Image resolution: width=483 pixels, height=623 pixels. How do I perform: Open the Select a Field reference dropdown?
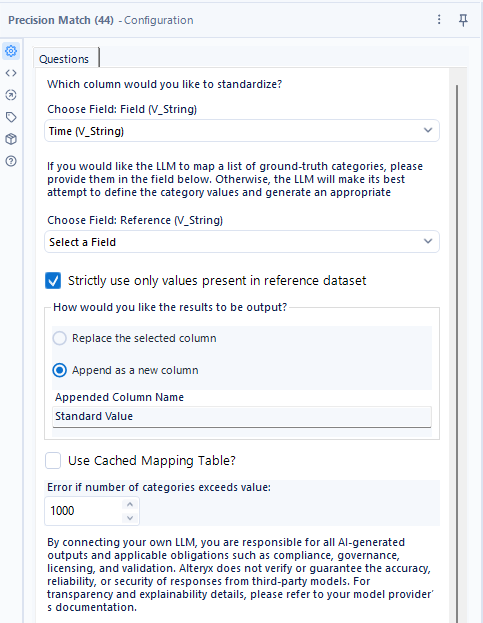(242, 242)
